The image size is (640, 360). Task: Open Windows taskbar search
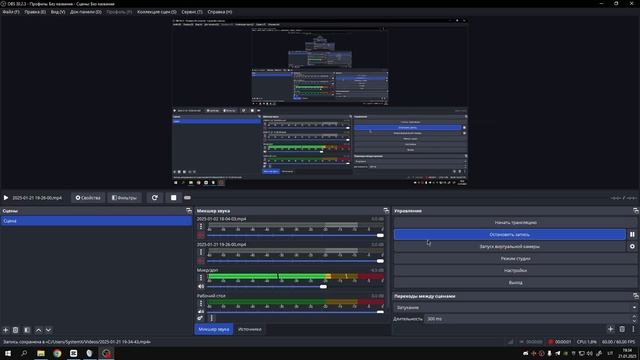coord(24,353)
